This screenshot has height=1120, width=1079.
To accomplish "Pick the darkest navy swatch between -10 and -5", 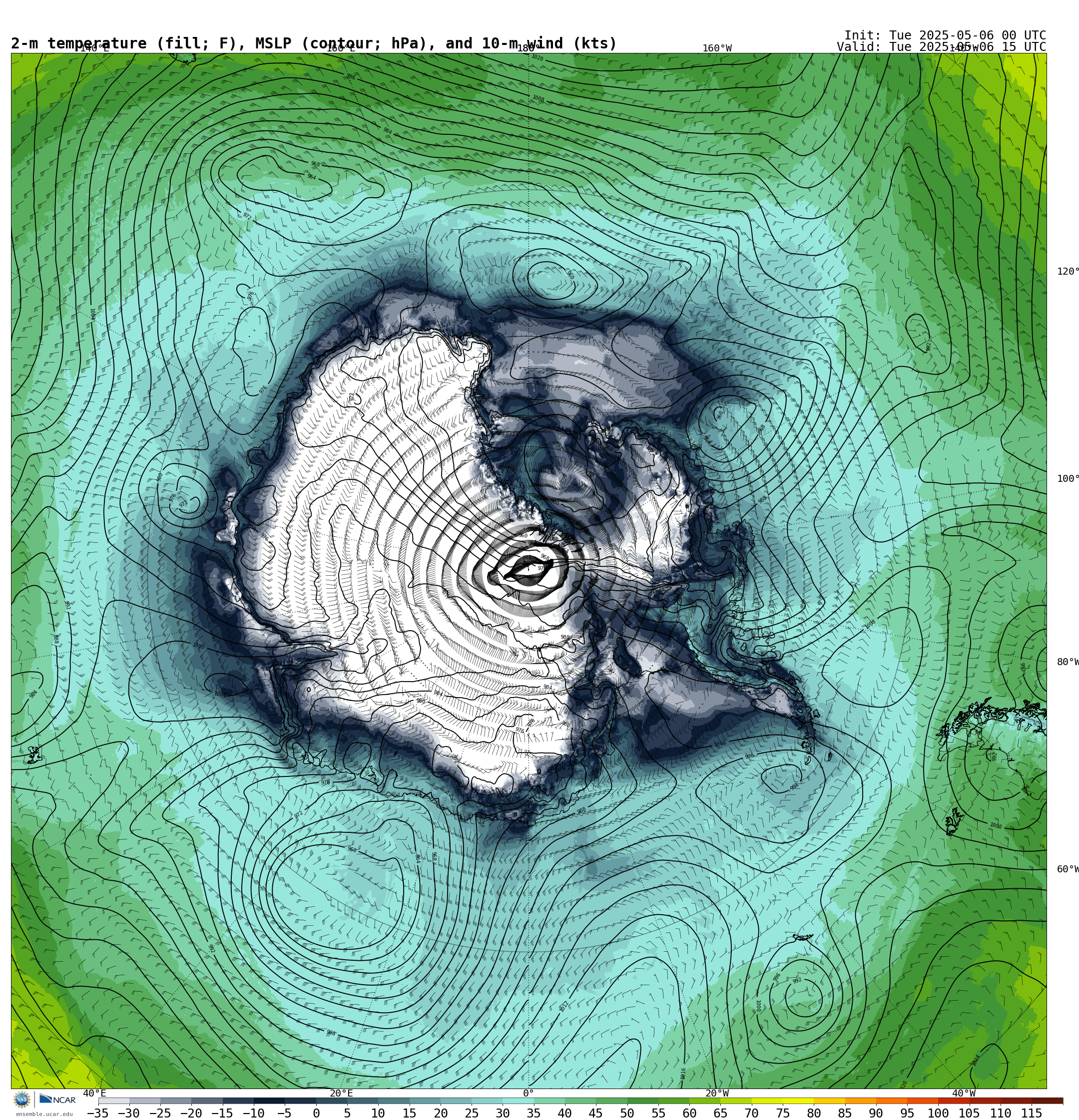I will [269, 1101].
